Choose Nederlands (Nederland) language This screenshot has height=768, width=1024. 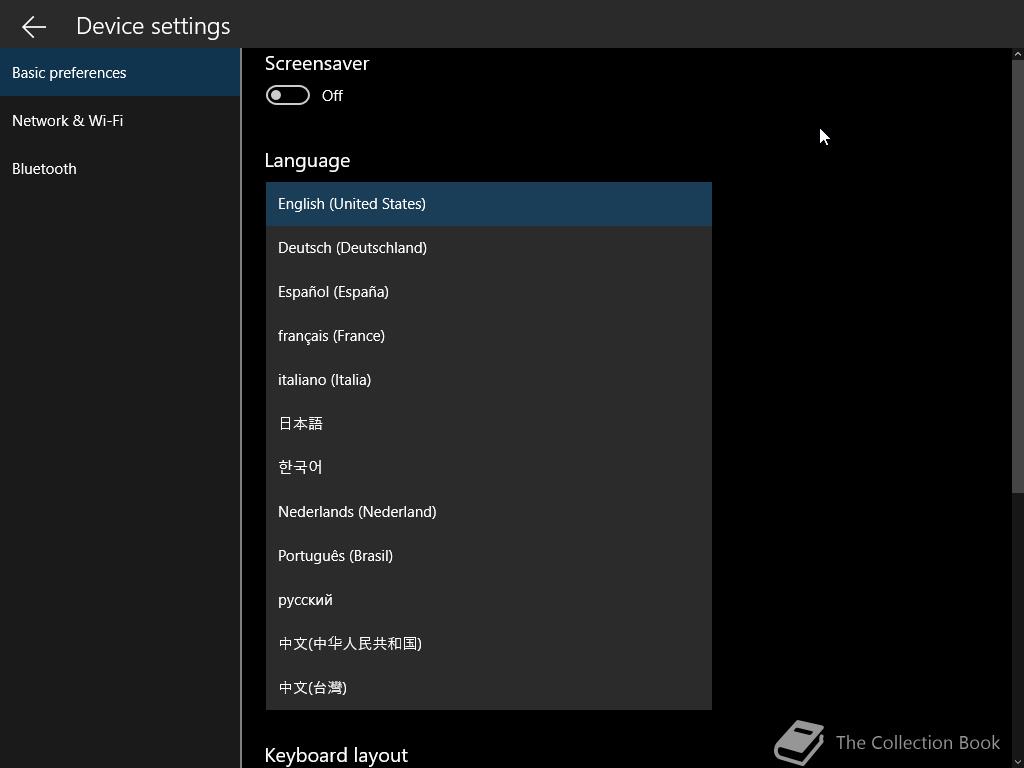488,512
